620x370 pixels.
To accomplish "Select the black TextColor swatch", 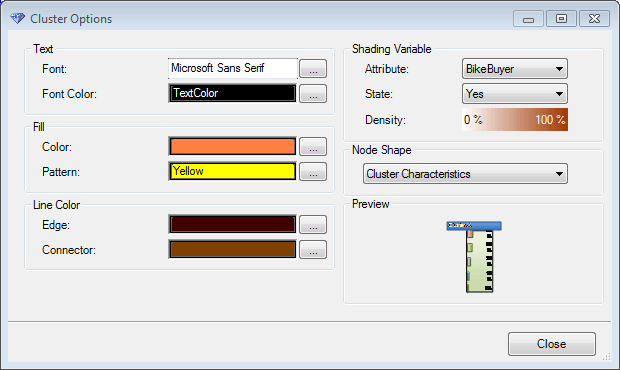I will (x=232, y=93).
